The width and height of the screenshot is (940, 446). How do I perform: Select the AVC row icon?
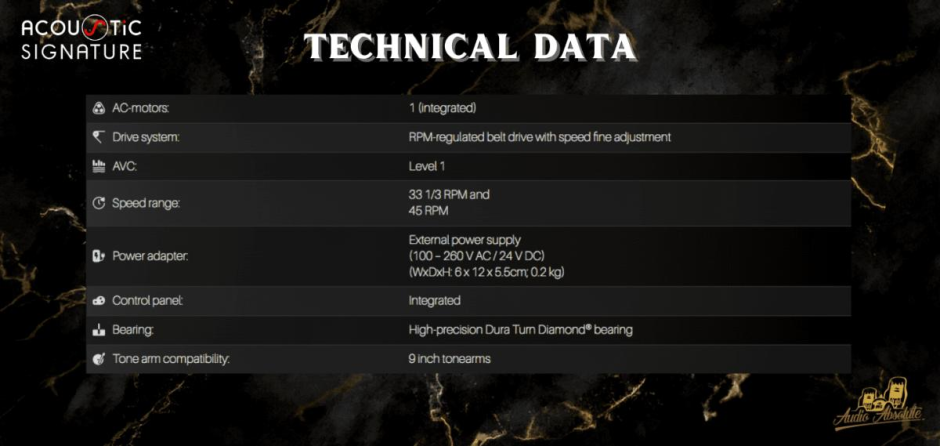(98, 166)
